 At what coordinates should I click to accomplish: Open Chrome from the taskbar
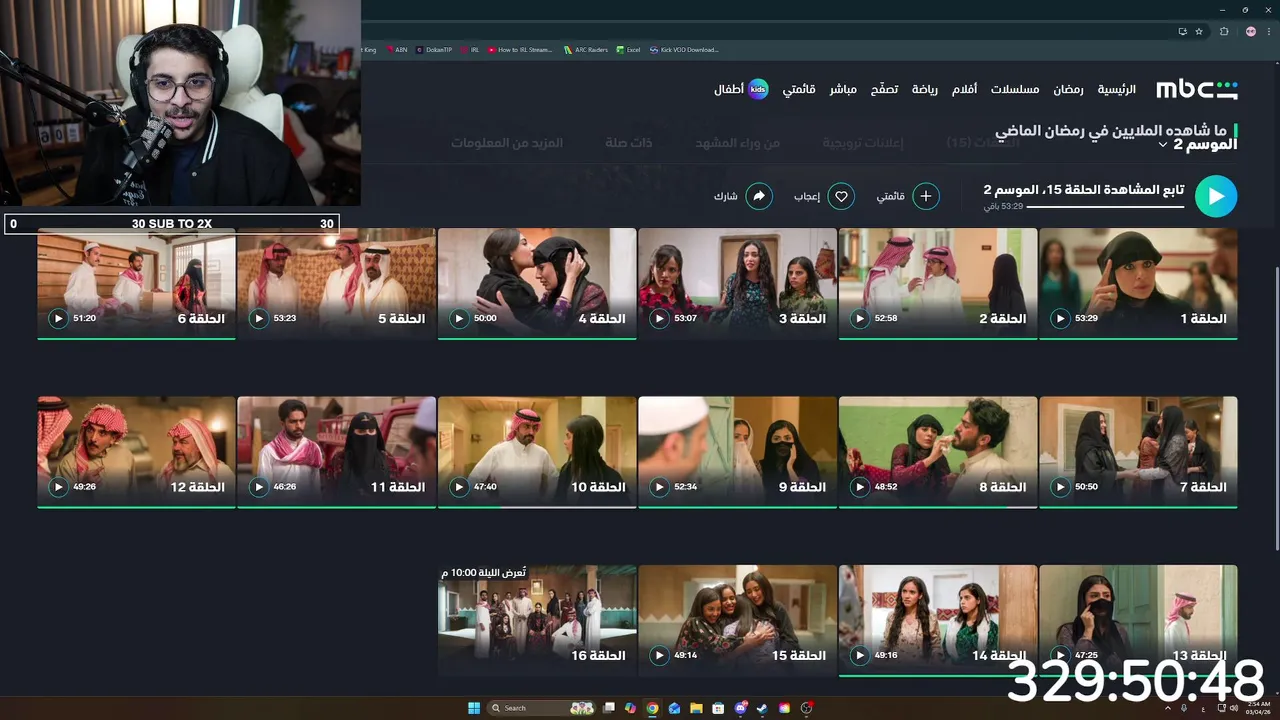(652, 708)
